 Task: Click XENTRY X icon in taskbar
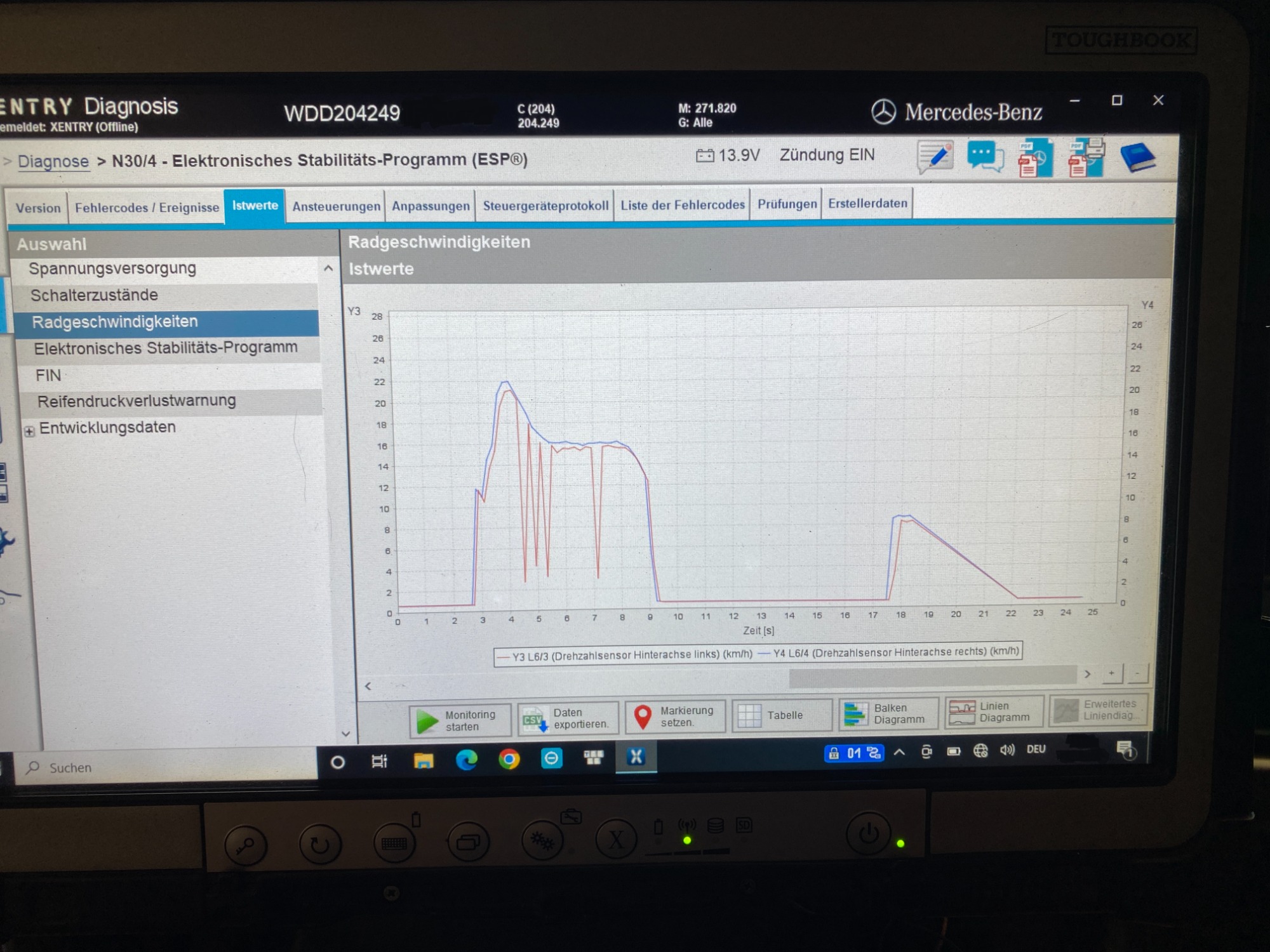(x=636, y=757)
